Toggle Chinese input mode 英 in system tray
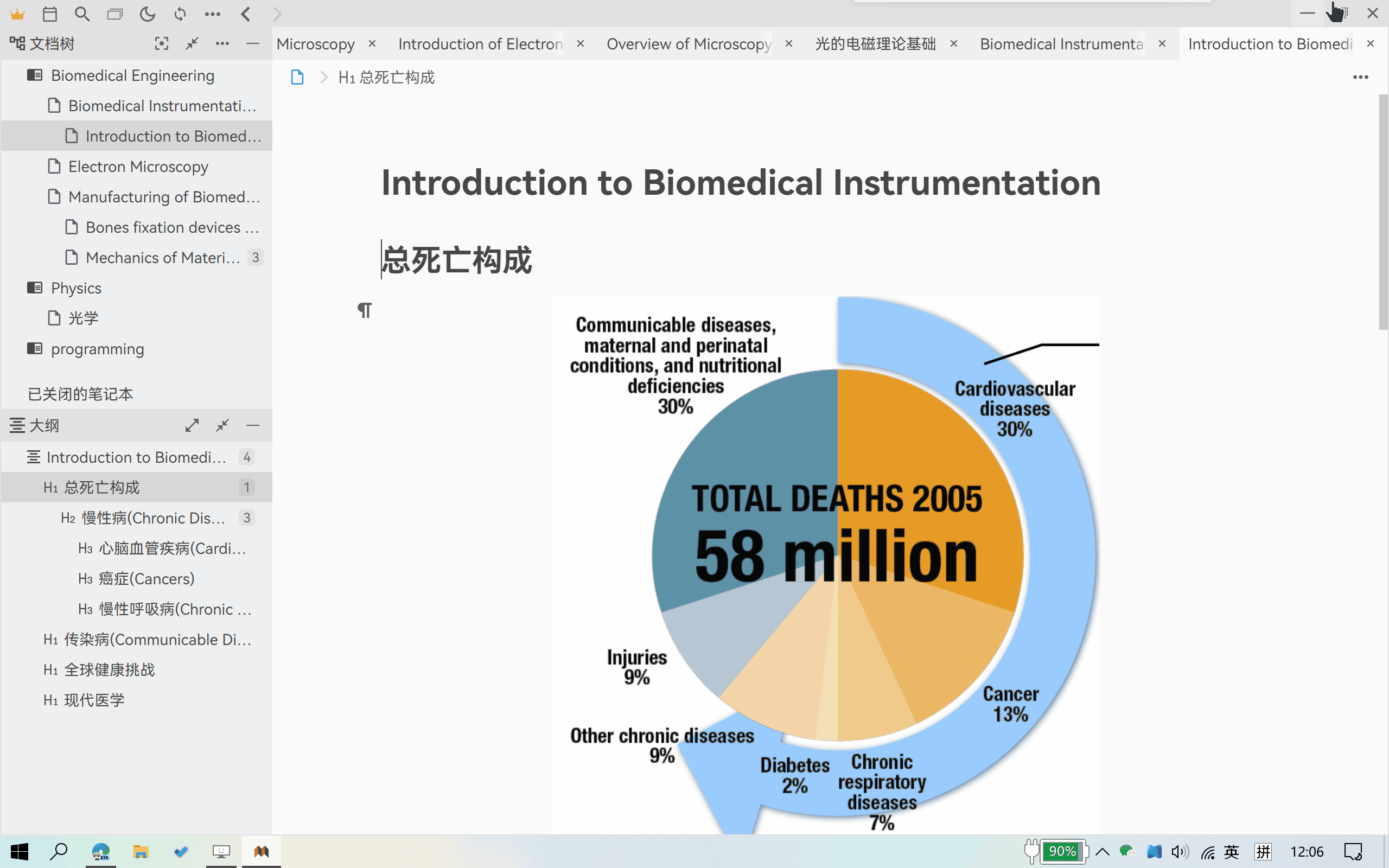 point(1231,851)
